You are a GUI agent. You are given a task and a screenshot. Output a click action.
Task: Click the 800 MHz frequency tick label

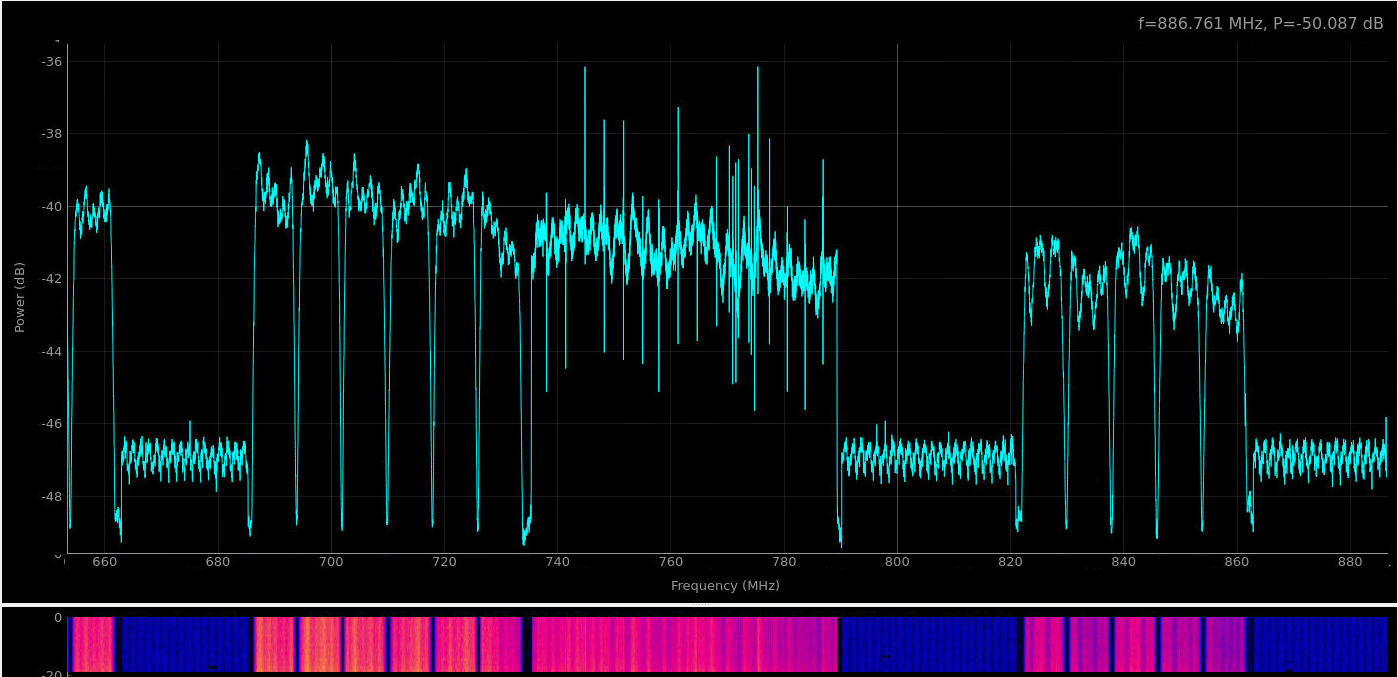click(x=897, y=562)
